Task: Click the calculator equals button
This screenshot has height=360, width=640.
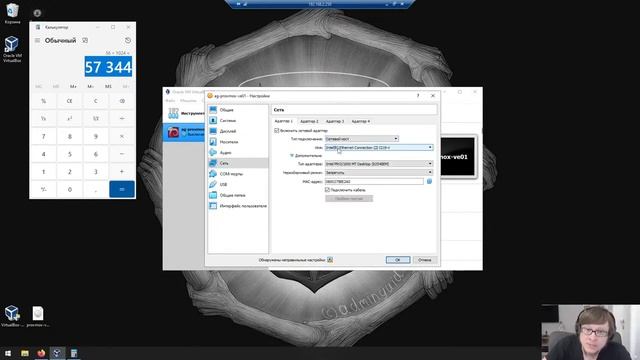Action: pyautogui.click(x=122, y=189)
